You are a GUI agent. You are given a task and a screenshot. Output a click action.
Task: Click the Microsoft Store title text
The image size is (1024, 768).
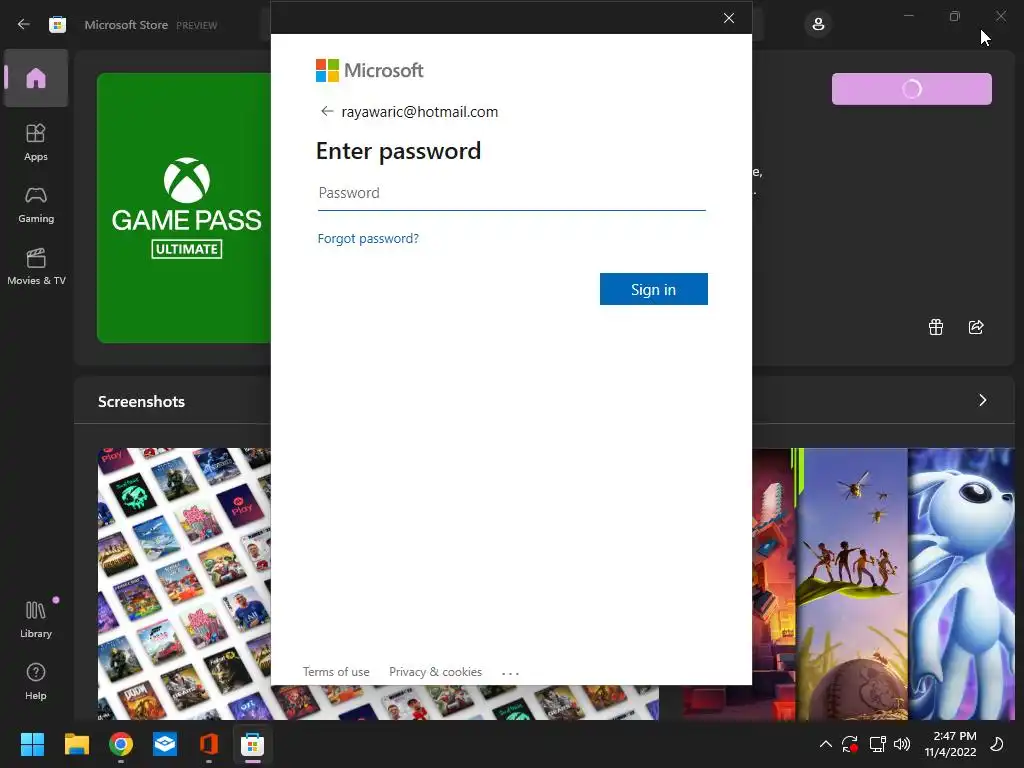coord(126,25)
